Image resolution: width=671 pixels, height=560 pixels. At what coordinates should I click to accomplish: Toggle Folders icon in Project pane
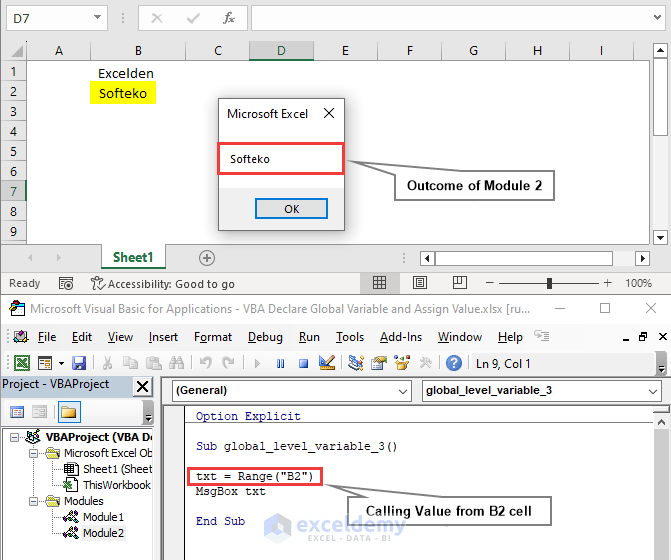tap(68, 412)
